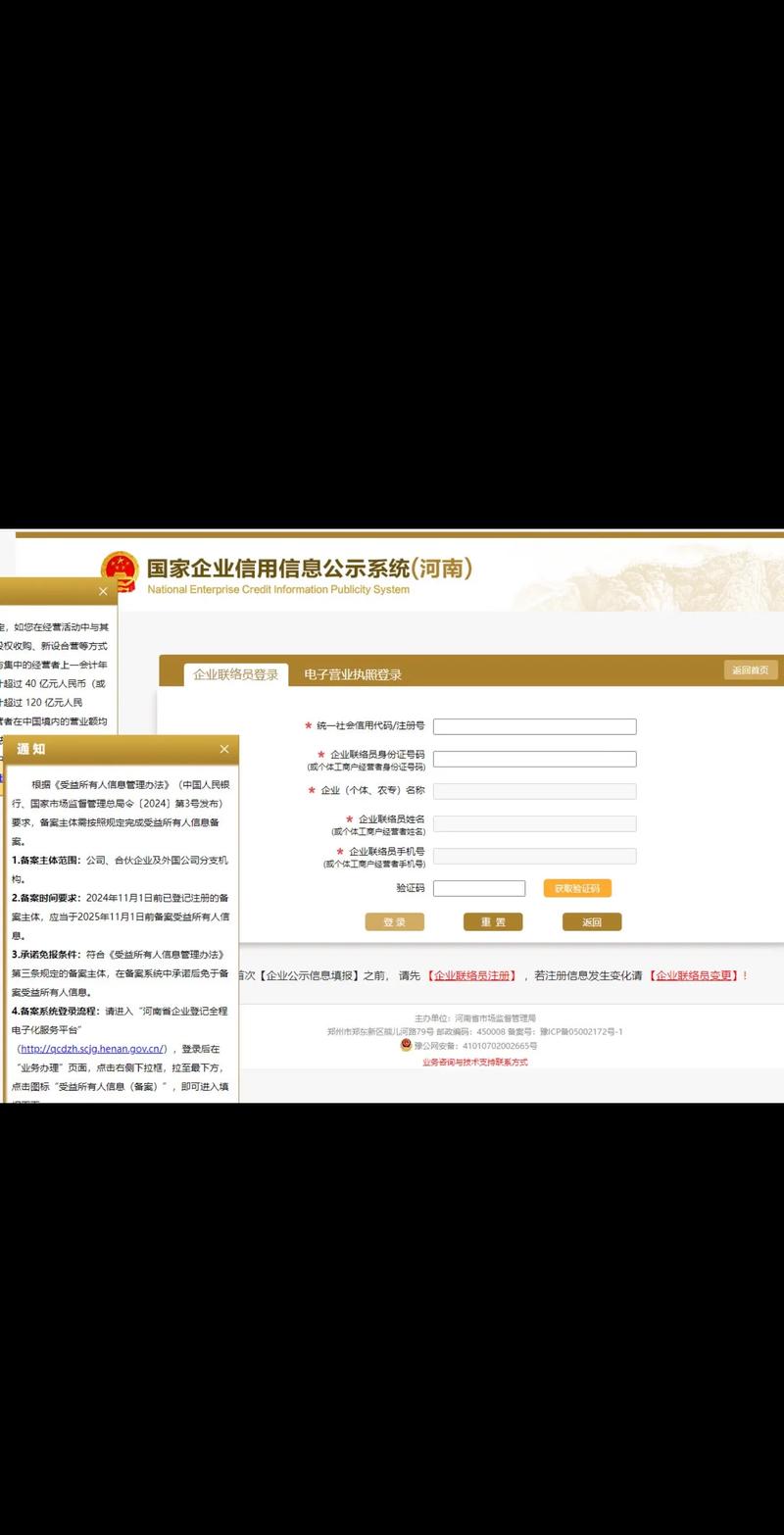Click the unified social credit code input field

coord(535,725)
